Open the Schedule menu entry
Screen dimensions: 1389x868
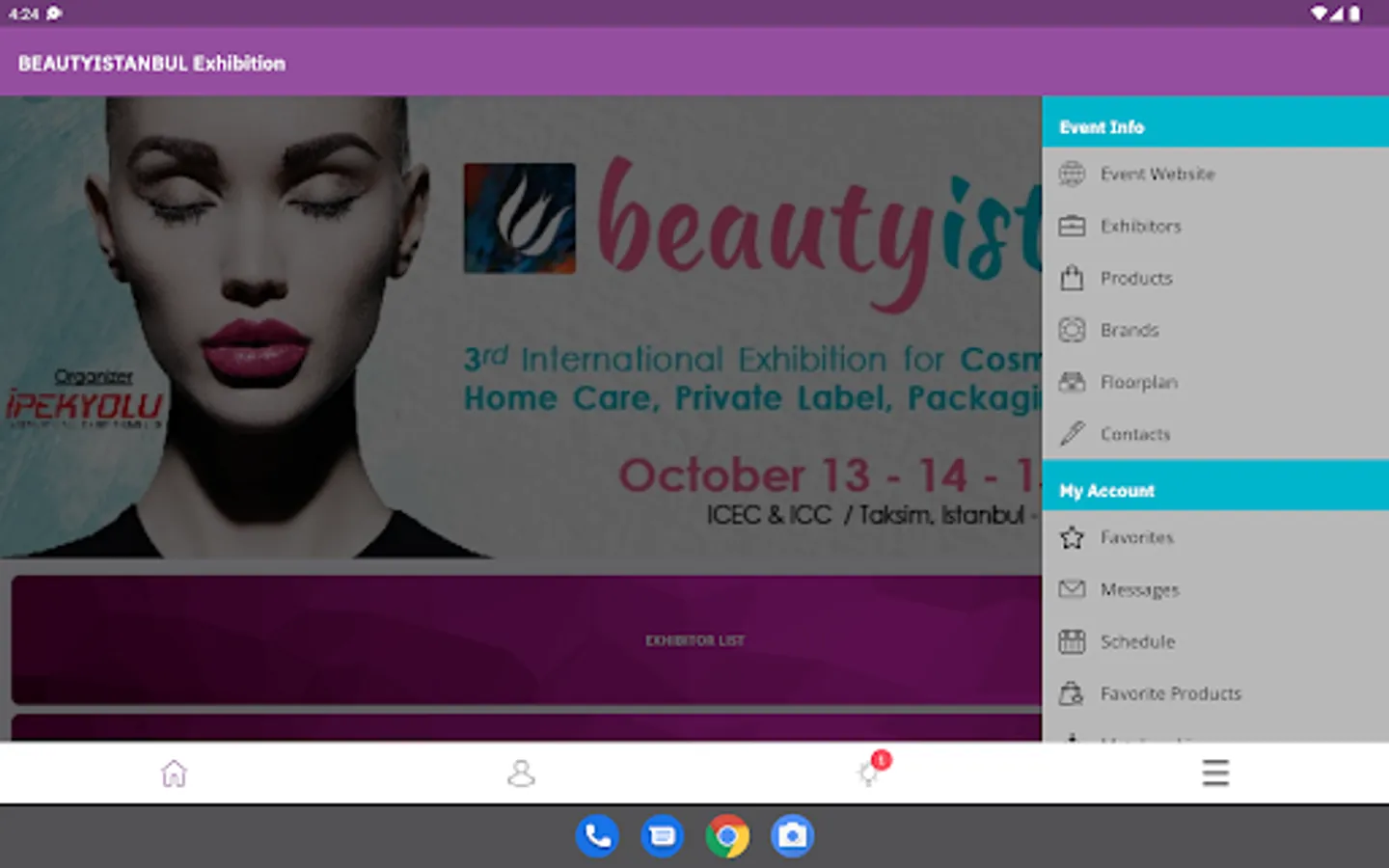(x=1215, y=641)
